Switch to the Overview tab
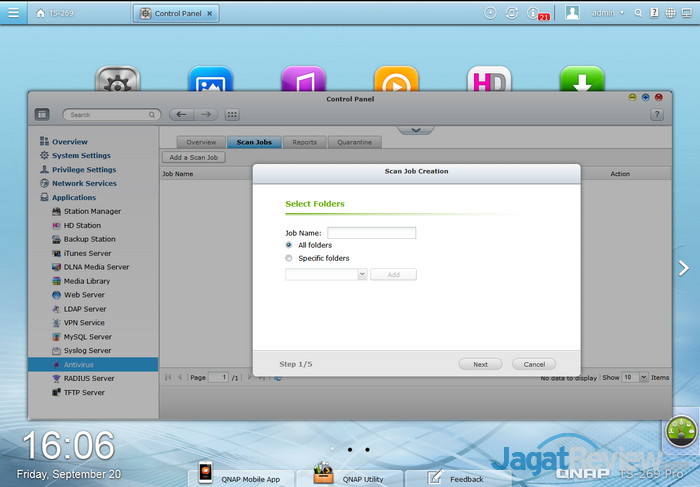The height and width of the screenshot is (487, 700). point(201,142)
